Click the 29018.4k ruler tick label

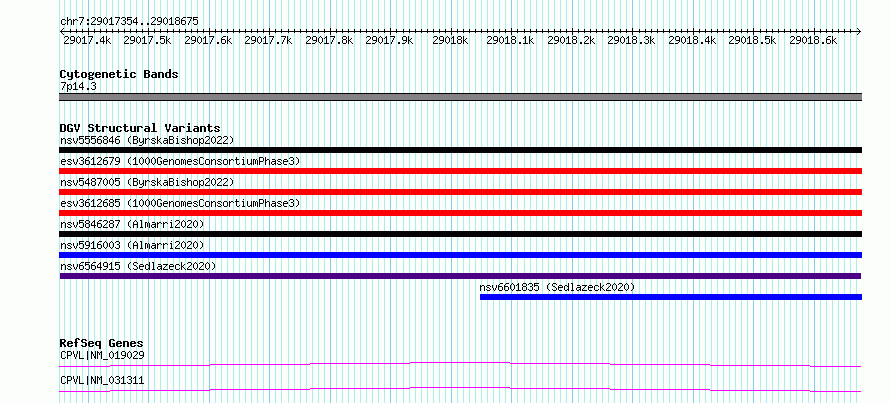point(692,40)
